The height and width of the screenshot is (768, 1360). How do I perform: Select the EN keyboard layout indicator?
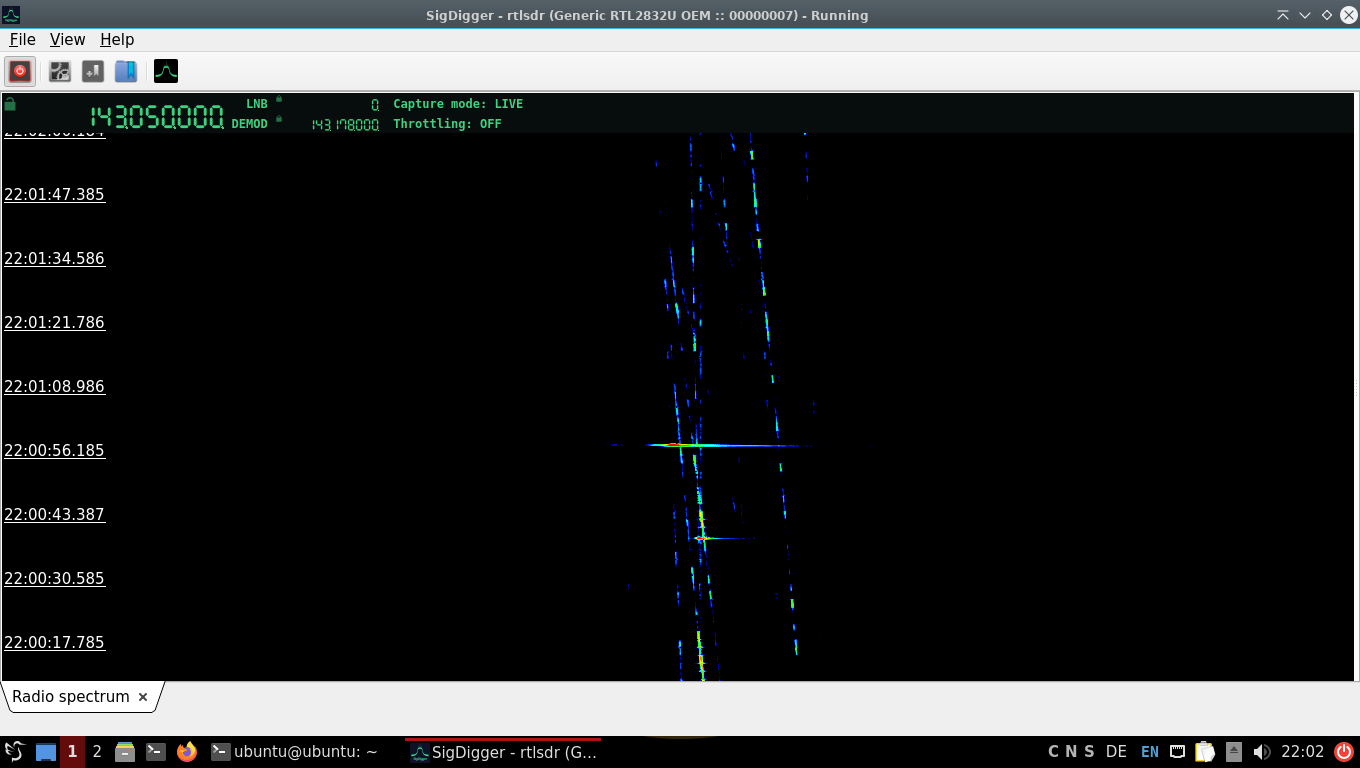(1150, 752)
